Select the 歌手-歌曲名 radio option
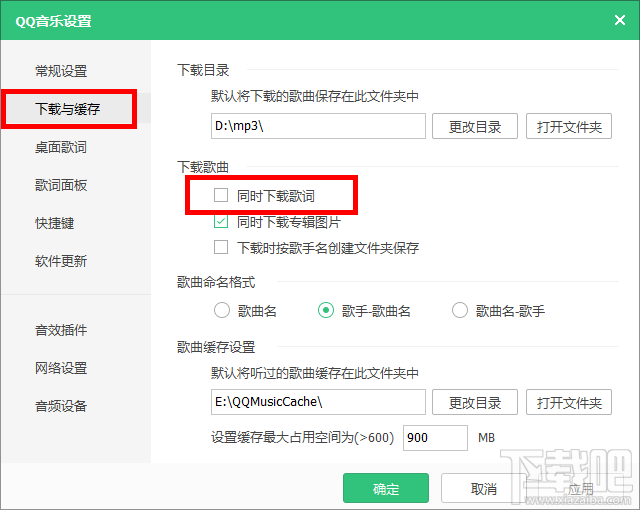The image size is (640, 510). click(x=326, y=310)
